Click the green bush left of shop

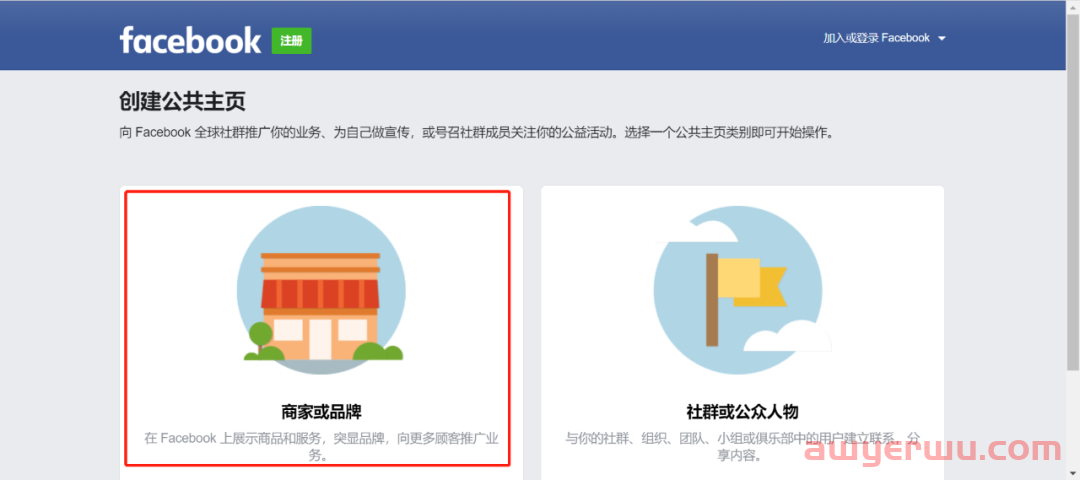point(260,338)
